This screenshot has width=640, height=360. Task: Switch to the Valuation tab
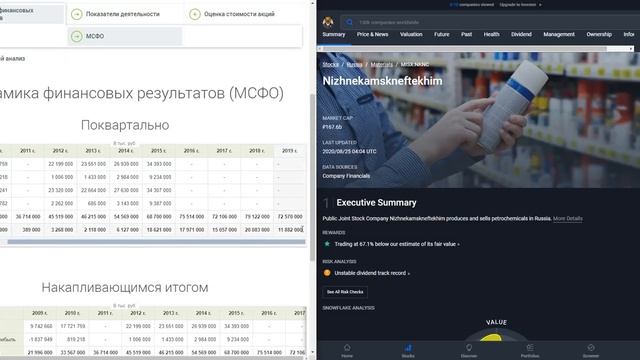pos(411,34)
